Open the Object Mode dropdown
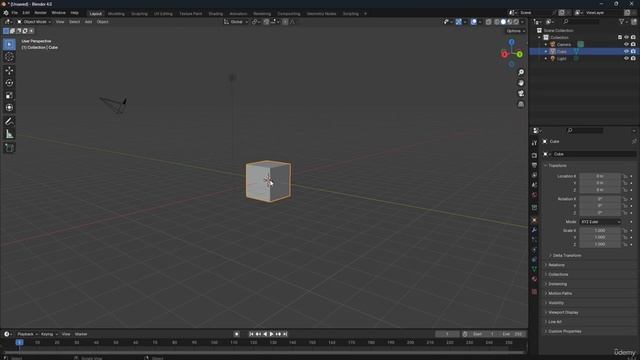 (34, 22)
